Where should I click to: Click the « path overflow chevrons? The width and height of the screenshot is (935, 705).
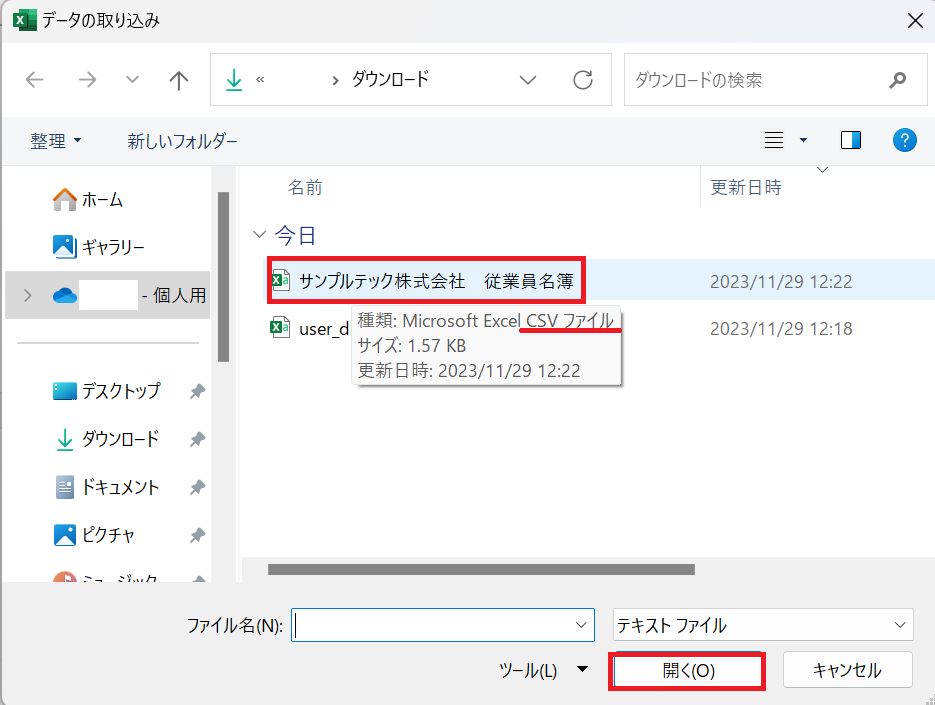(x=260, y=80)
